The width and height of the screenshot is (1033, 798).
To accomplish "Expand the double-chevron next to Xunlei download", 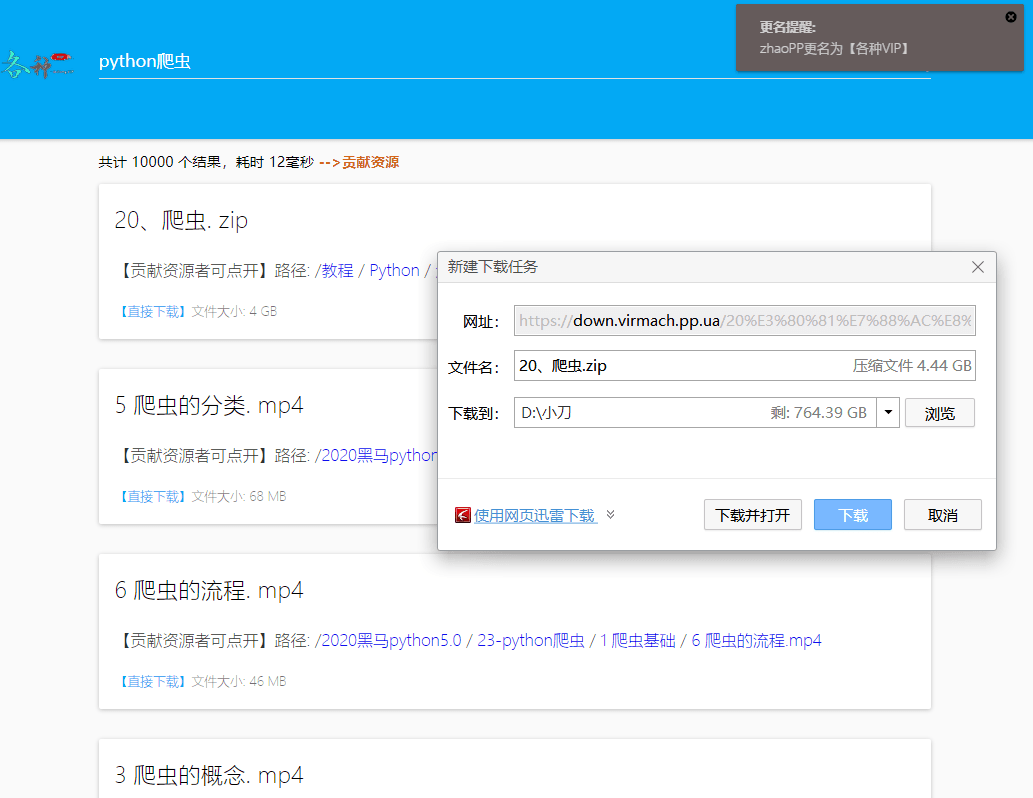I will [x=611, y=515].
